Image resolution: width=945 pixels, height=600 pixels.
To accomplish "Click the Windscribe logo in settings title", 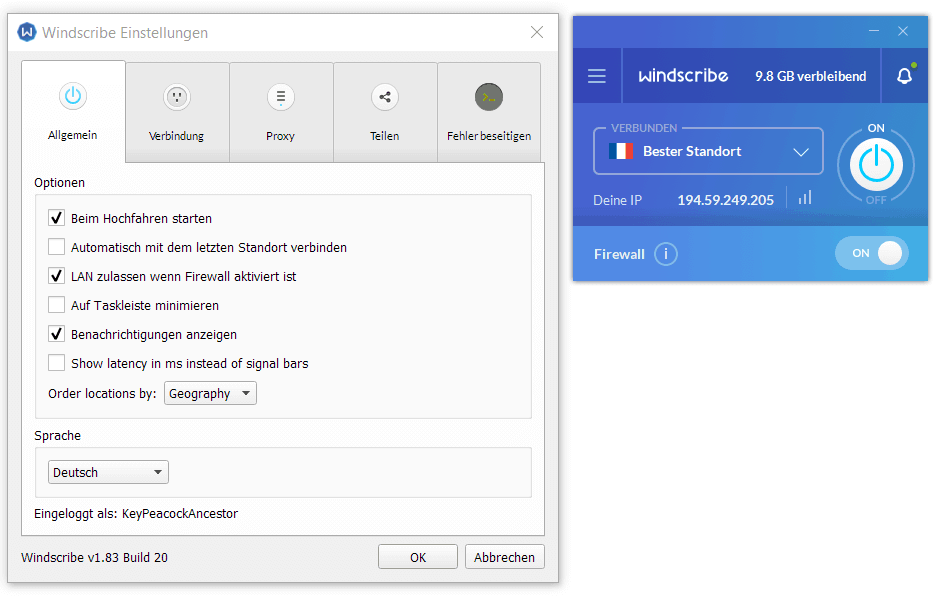I will (x=27, y=32).
